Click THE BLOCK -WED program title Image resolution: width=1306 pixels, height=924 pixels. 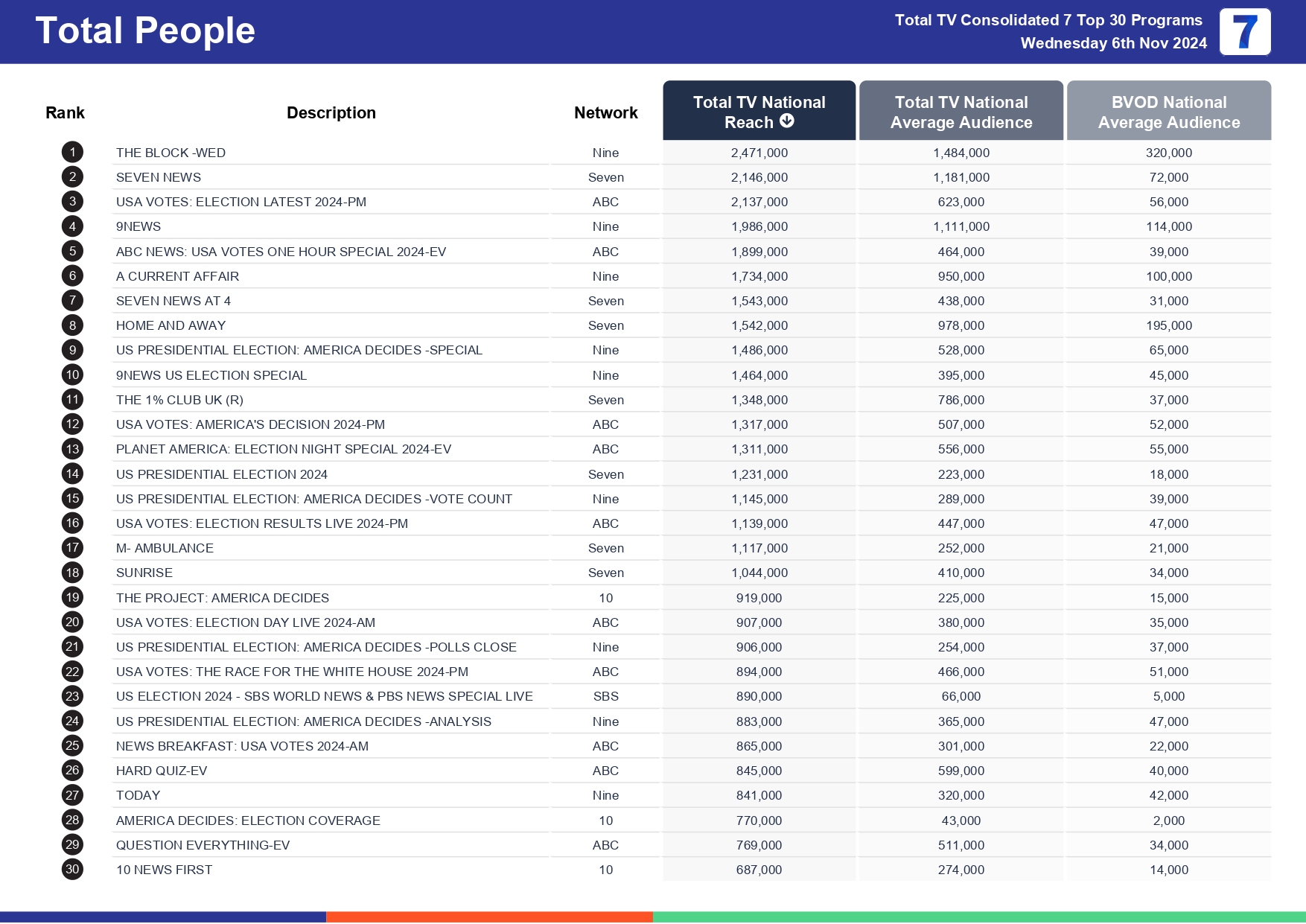[x=171, y=153]
